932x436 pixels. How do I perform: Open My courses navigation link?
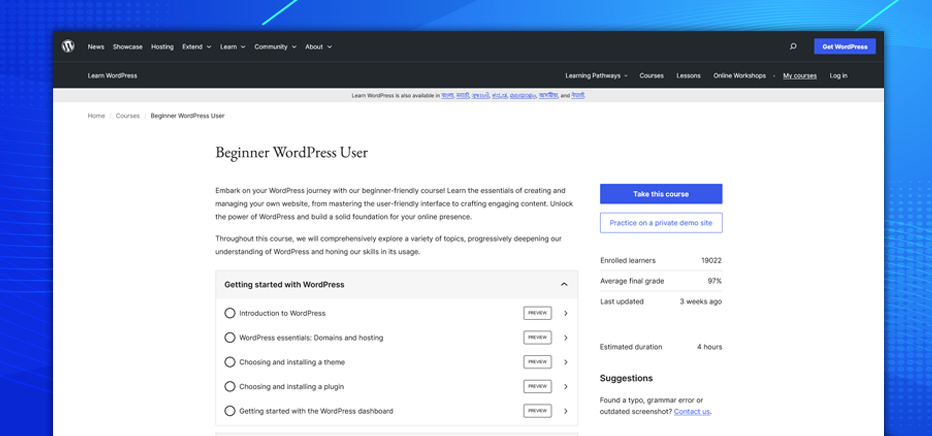point(799,75)
